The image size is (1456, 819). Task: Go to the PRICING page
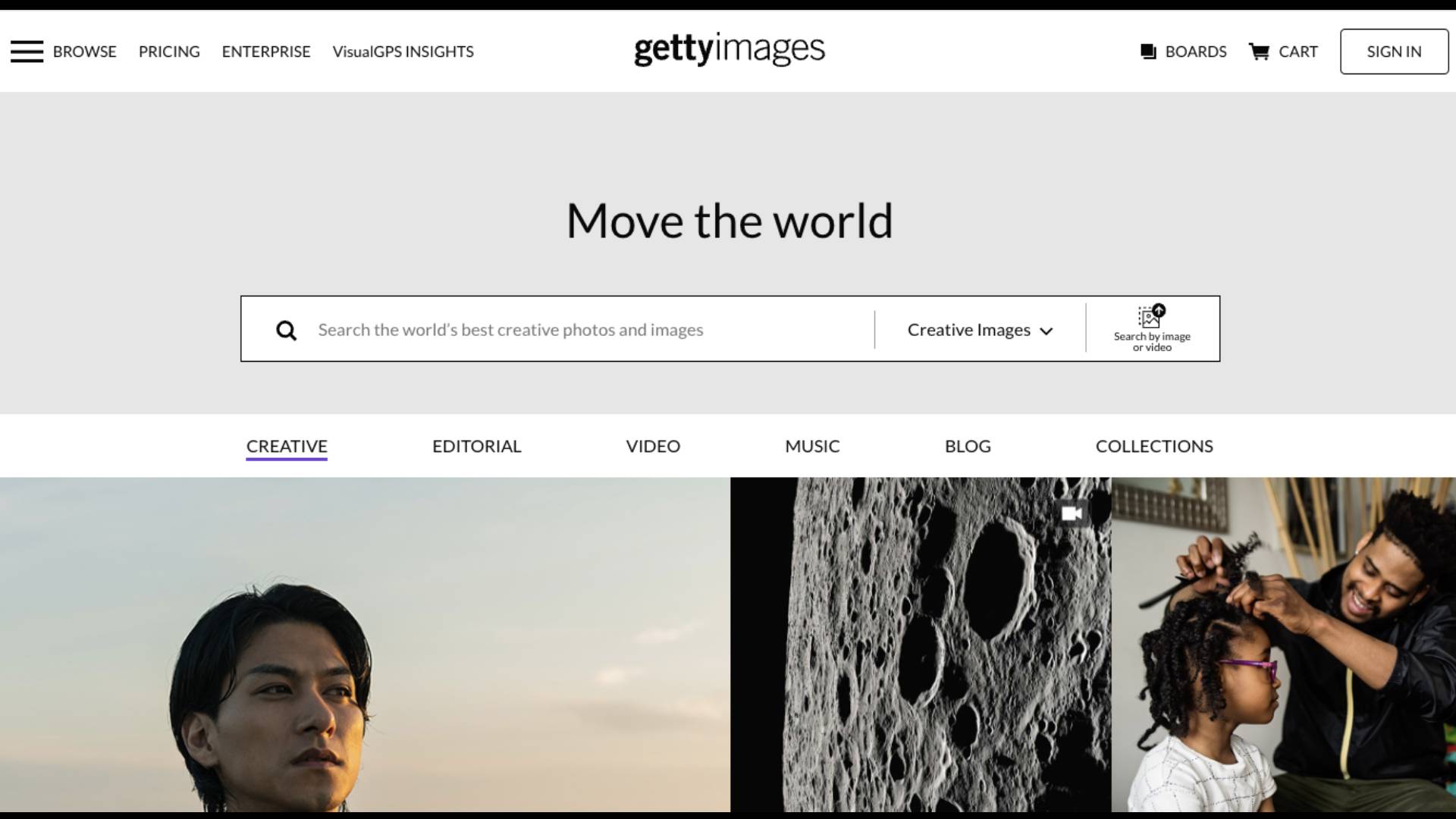[169, 52]
